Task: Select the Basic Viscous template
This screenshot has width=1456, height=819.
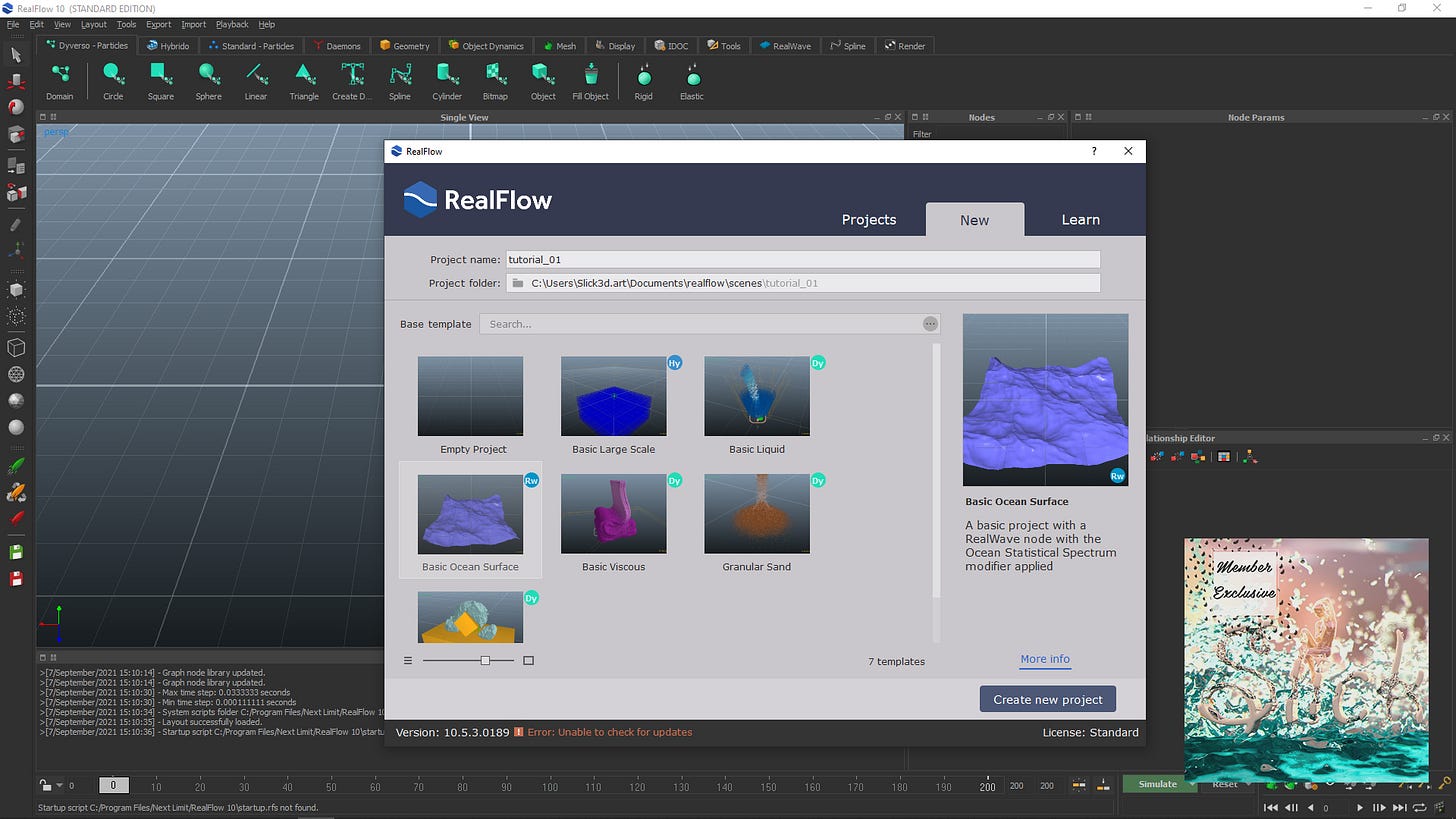Action: 614,523
